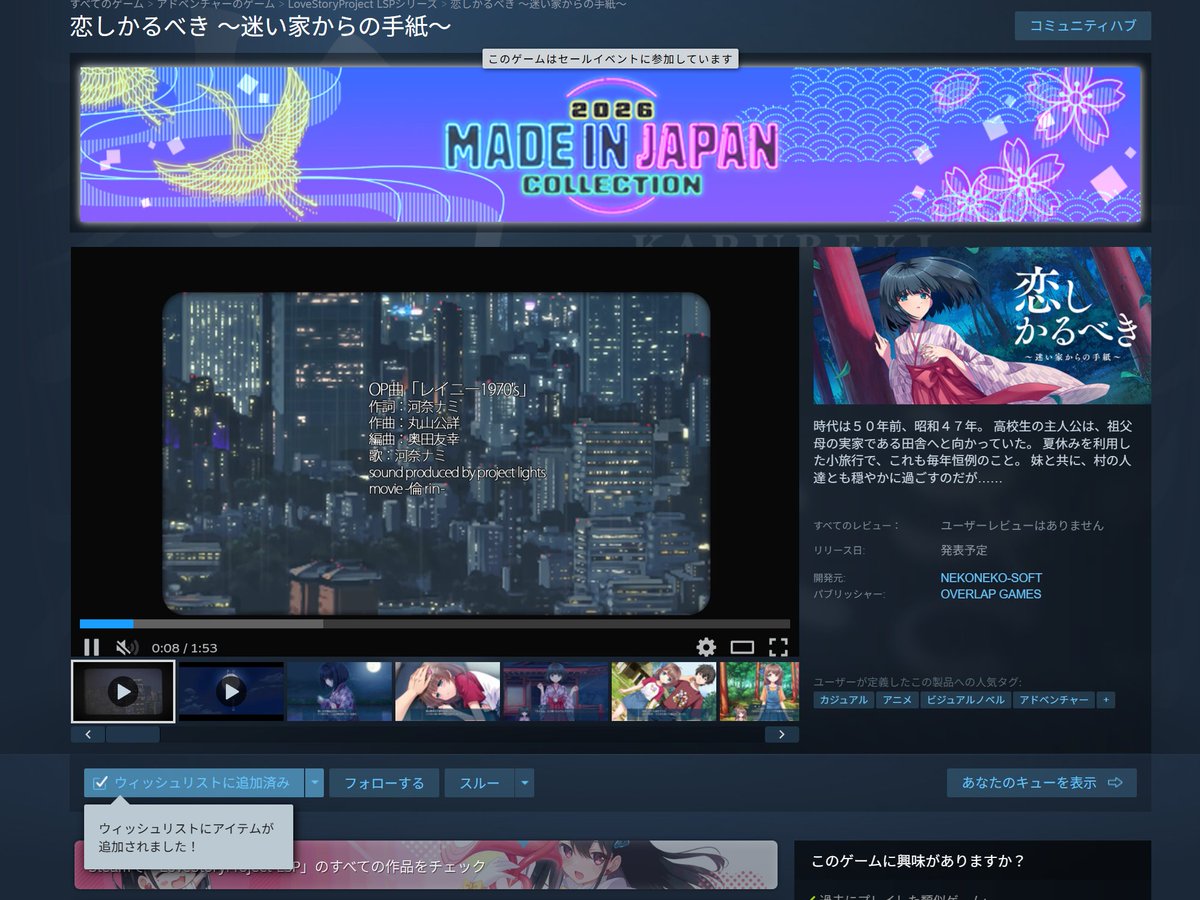Toggle theater mode on video player
The height and width of the screenshot is (900, 1200).
742,647
